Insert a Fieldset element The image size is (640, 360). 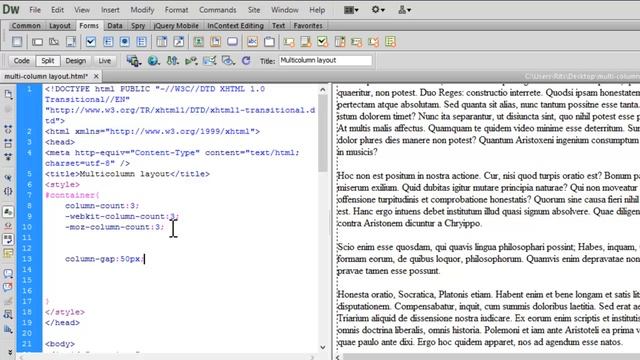coord(269,42)
